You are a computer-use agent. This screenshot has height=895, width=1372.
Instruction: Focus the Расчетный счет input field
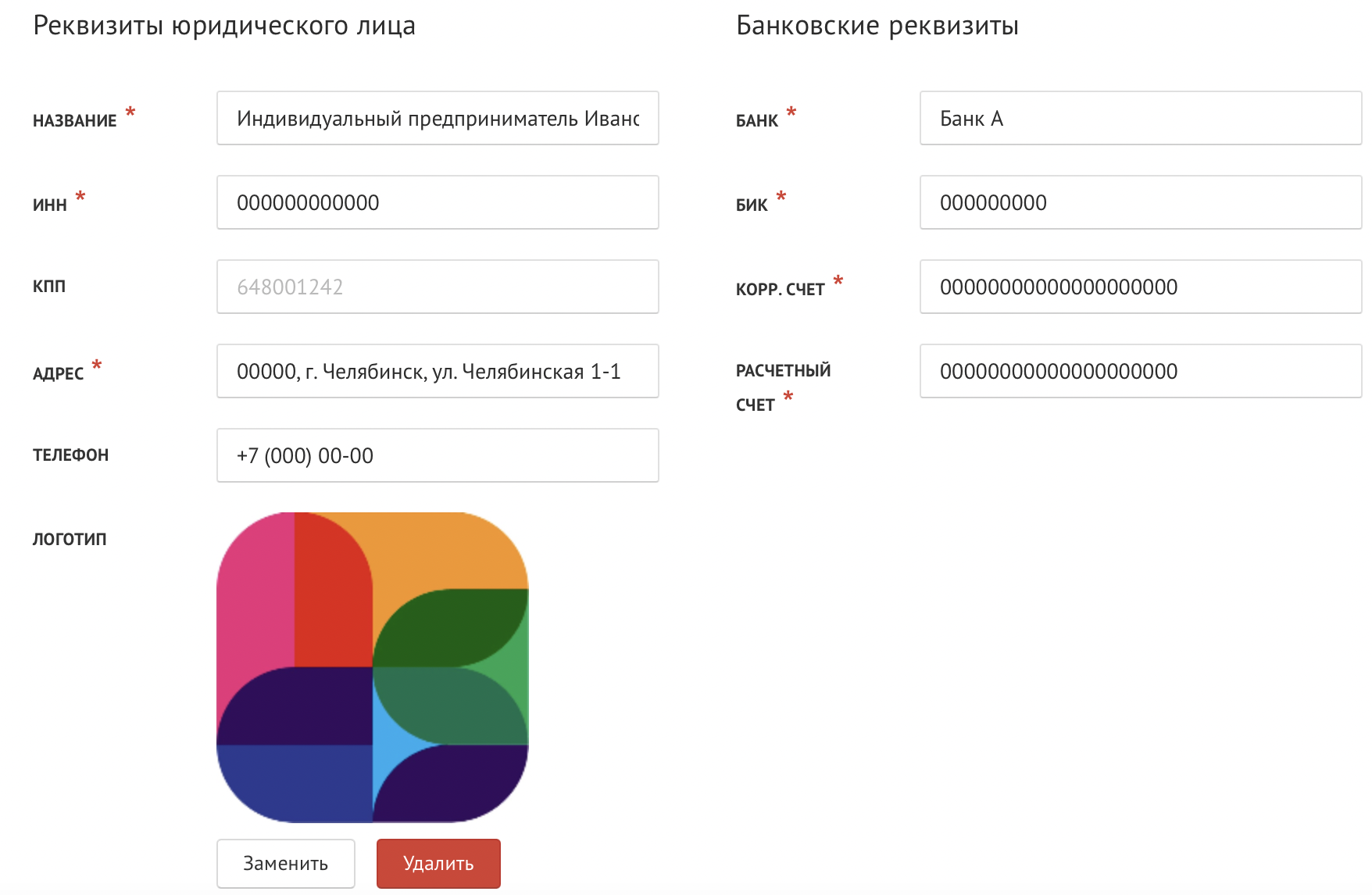click(x=1141, y=371)
